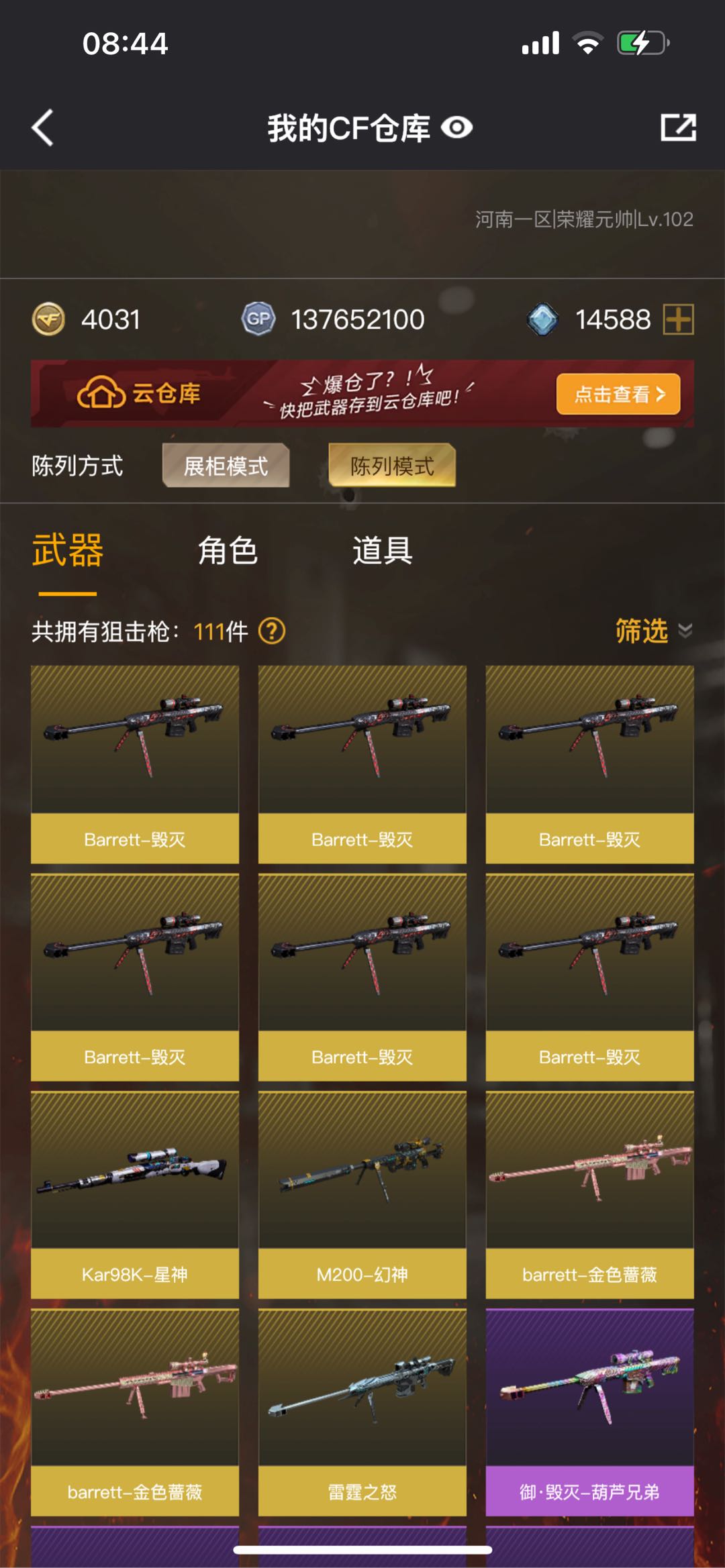Screen dimensions: 725x1568
Task: Switch to the 角色 tab
Action: pos(228,551)
